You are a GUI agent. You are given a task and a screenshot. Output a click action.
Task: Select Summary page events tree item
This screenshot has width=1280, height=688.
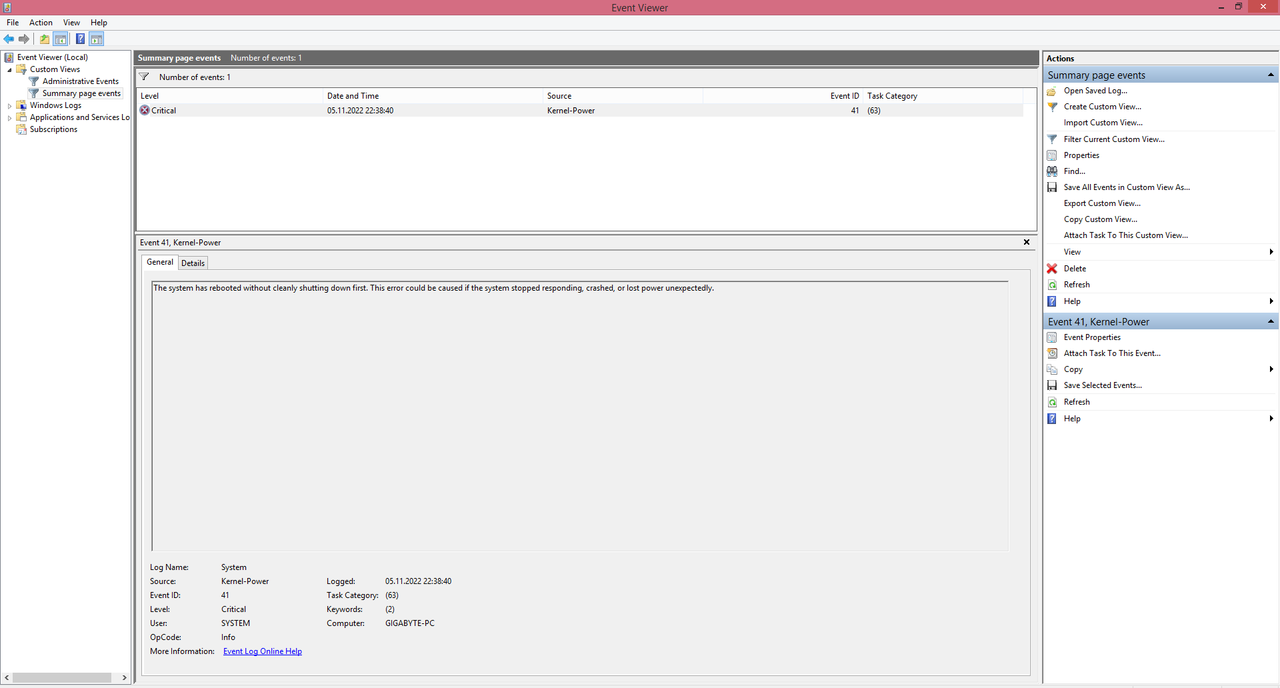click(x=81, y=93)
